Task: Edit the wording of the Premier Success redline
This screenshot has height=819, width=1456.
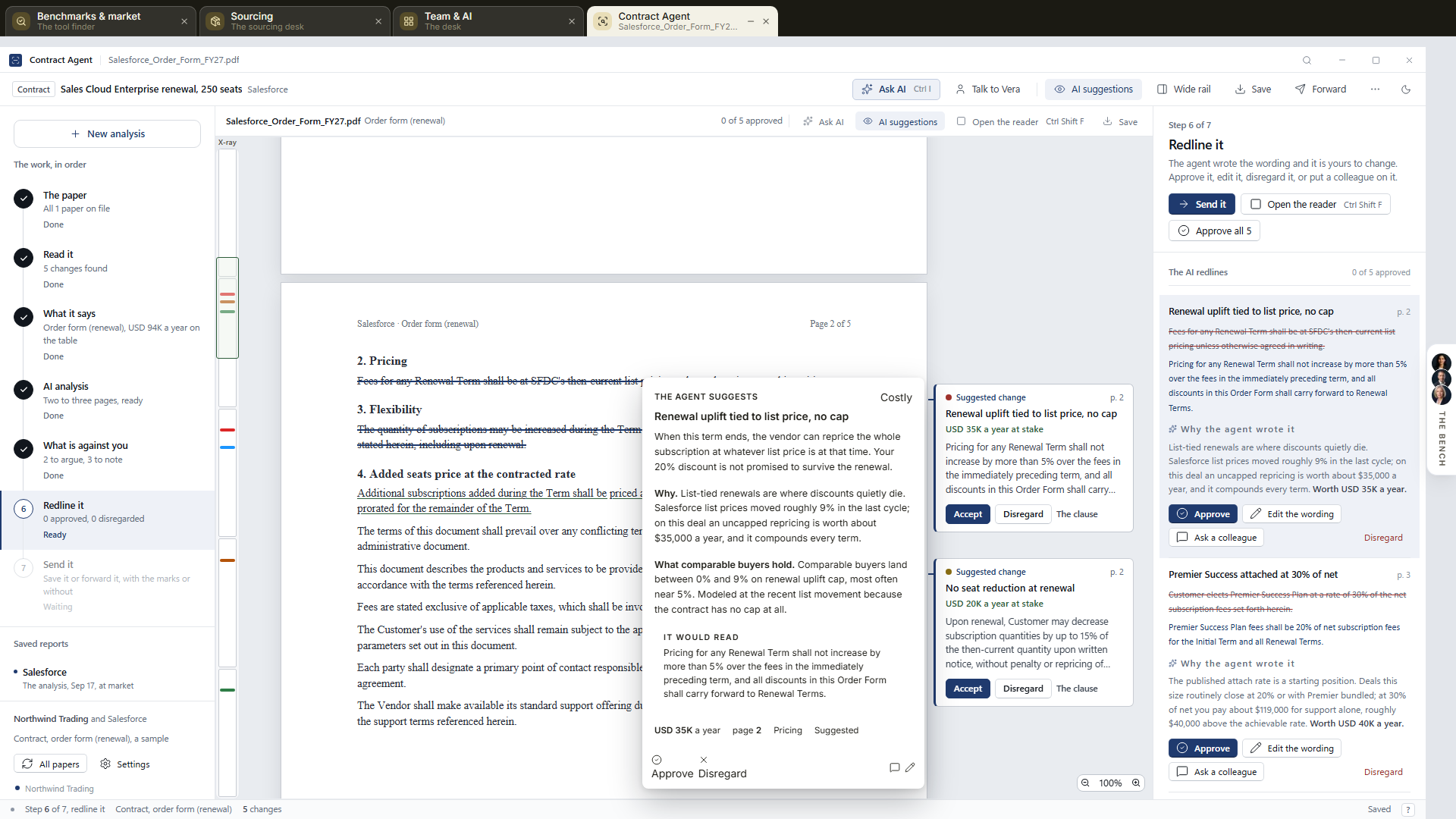Action: (x=1291, y=748)
